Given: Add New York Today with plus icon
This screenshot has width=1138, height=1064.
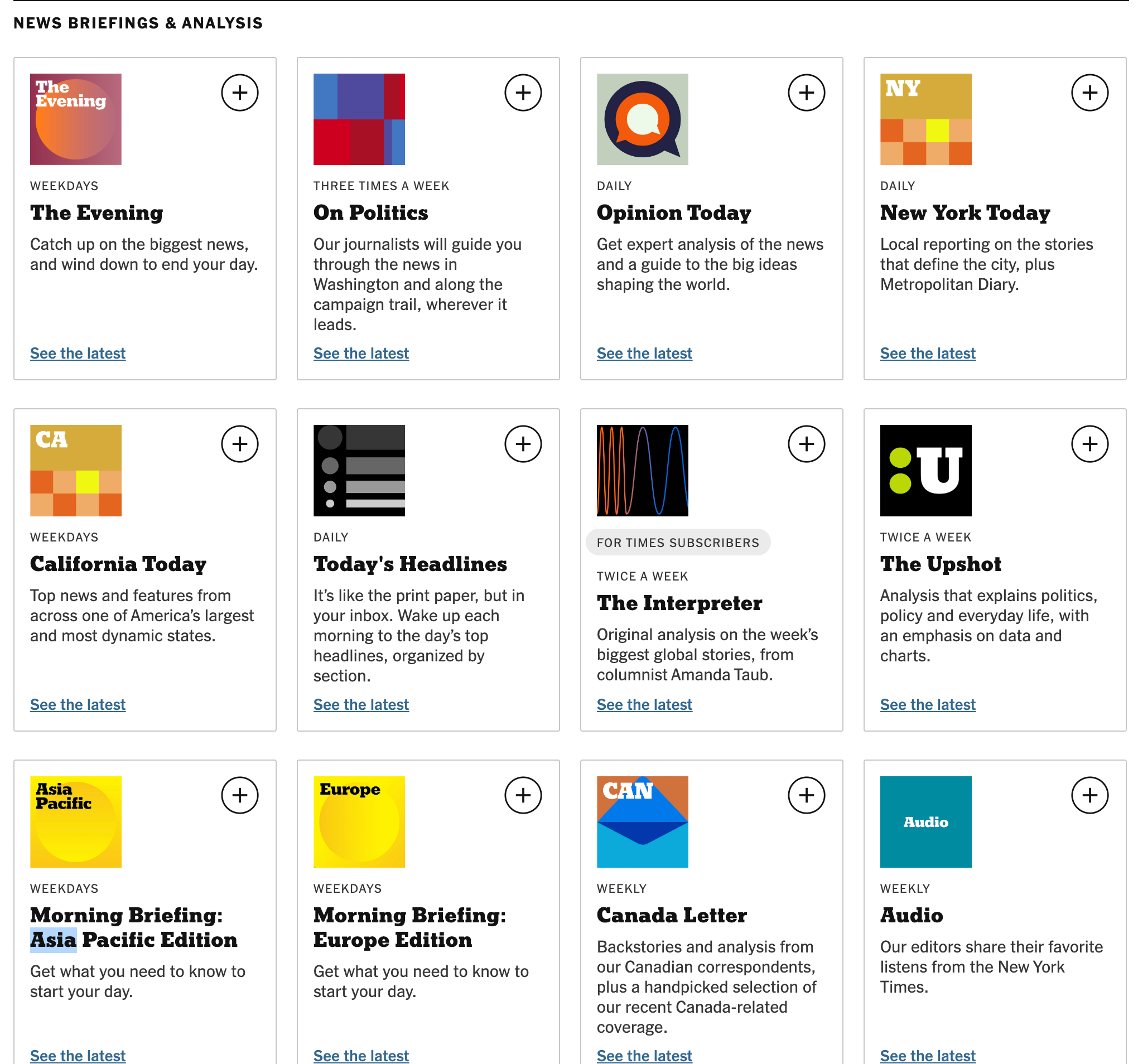Looking at the screenshot, I should pyautogui.click(x=1090, y=93).
